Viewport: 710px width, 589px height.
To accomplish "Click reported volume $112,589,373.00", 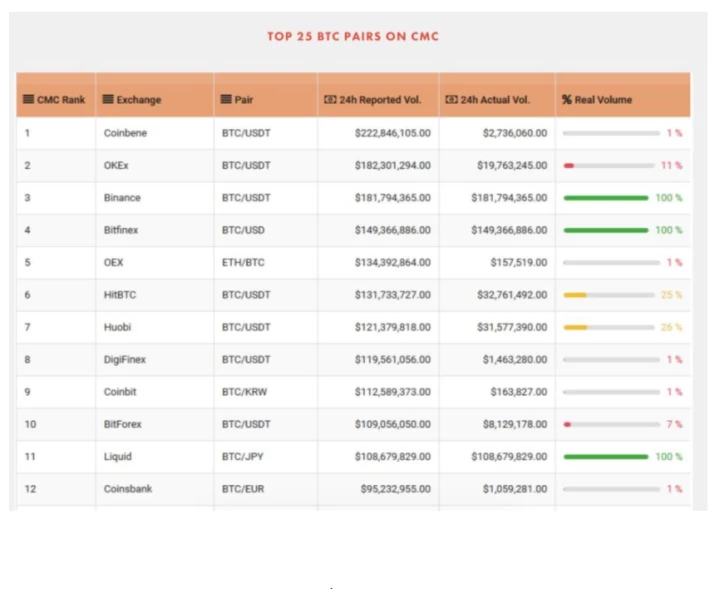I will tap(393, 392).
